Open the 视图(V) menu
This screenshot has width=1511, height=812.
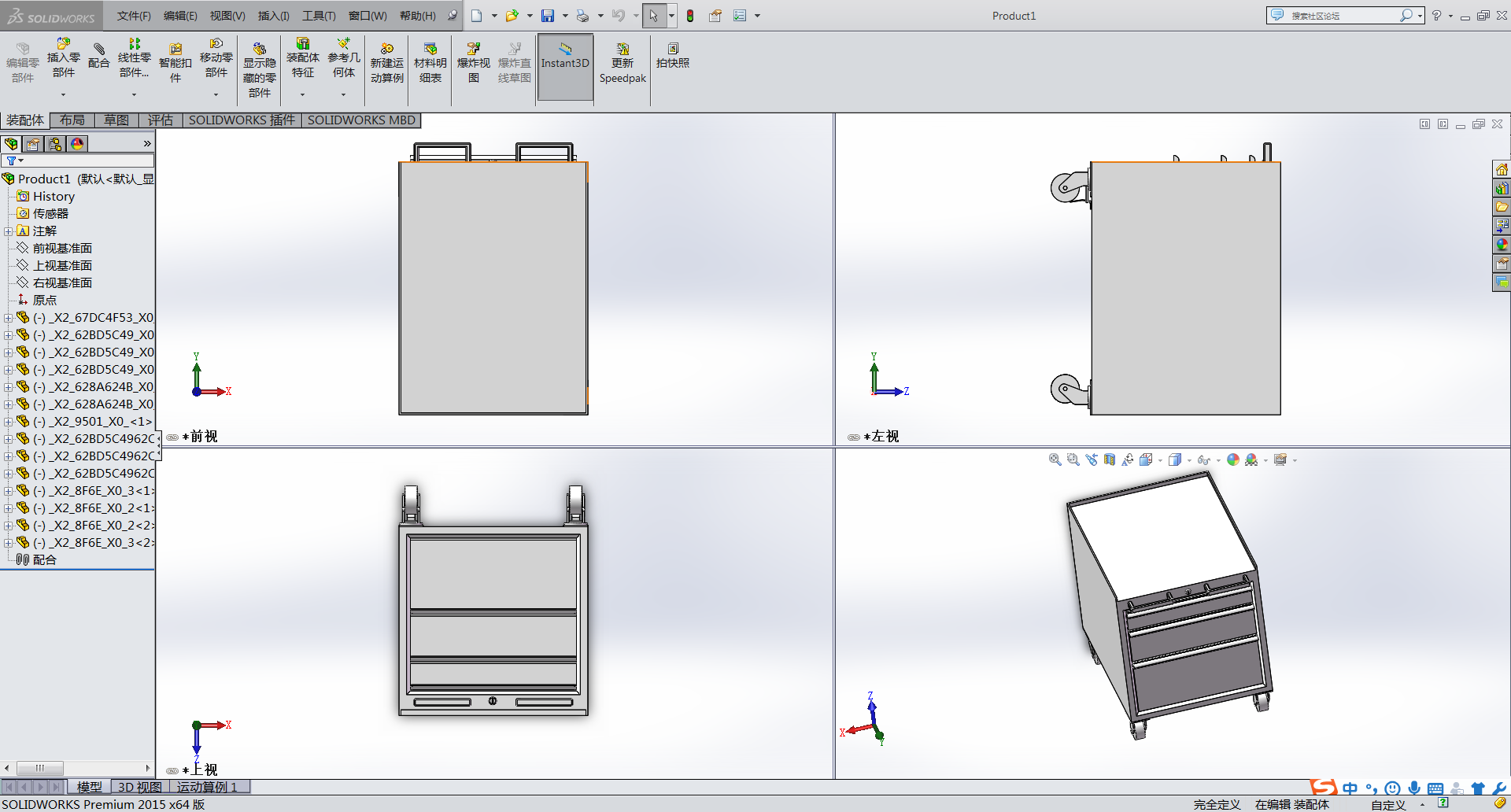pyautogui.click(x=227, y=16)
